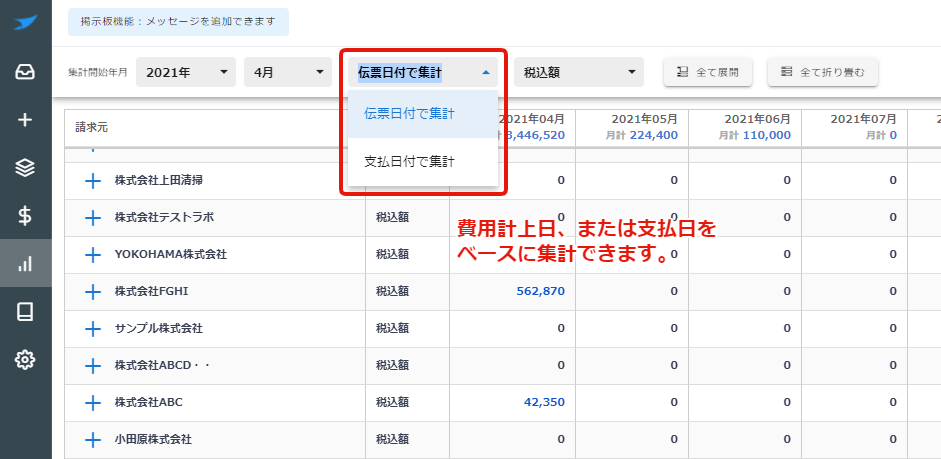The image size is (941, 459).
Task: Click the blue bird logo icon
Action: pyautogui.click(x=25, y=23)
